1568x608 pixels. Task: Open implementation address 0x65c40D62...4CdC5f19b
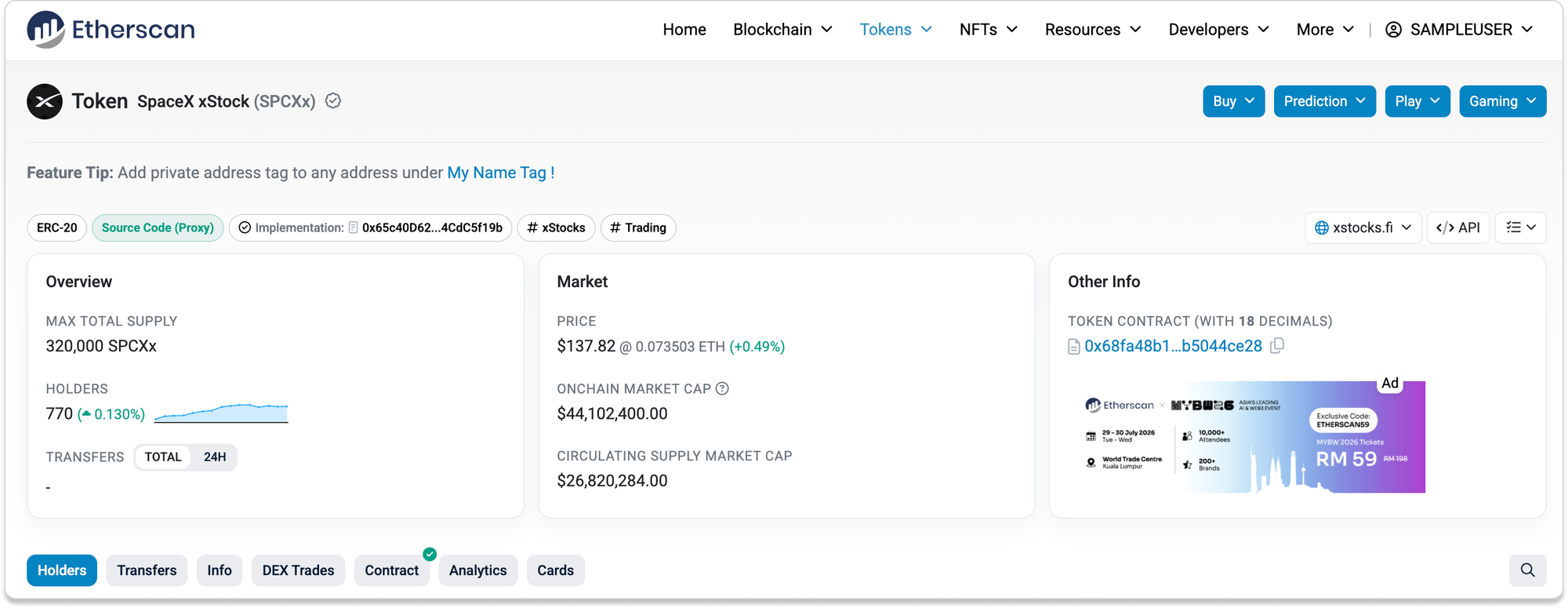coord(432,228)
